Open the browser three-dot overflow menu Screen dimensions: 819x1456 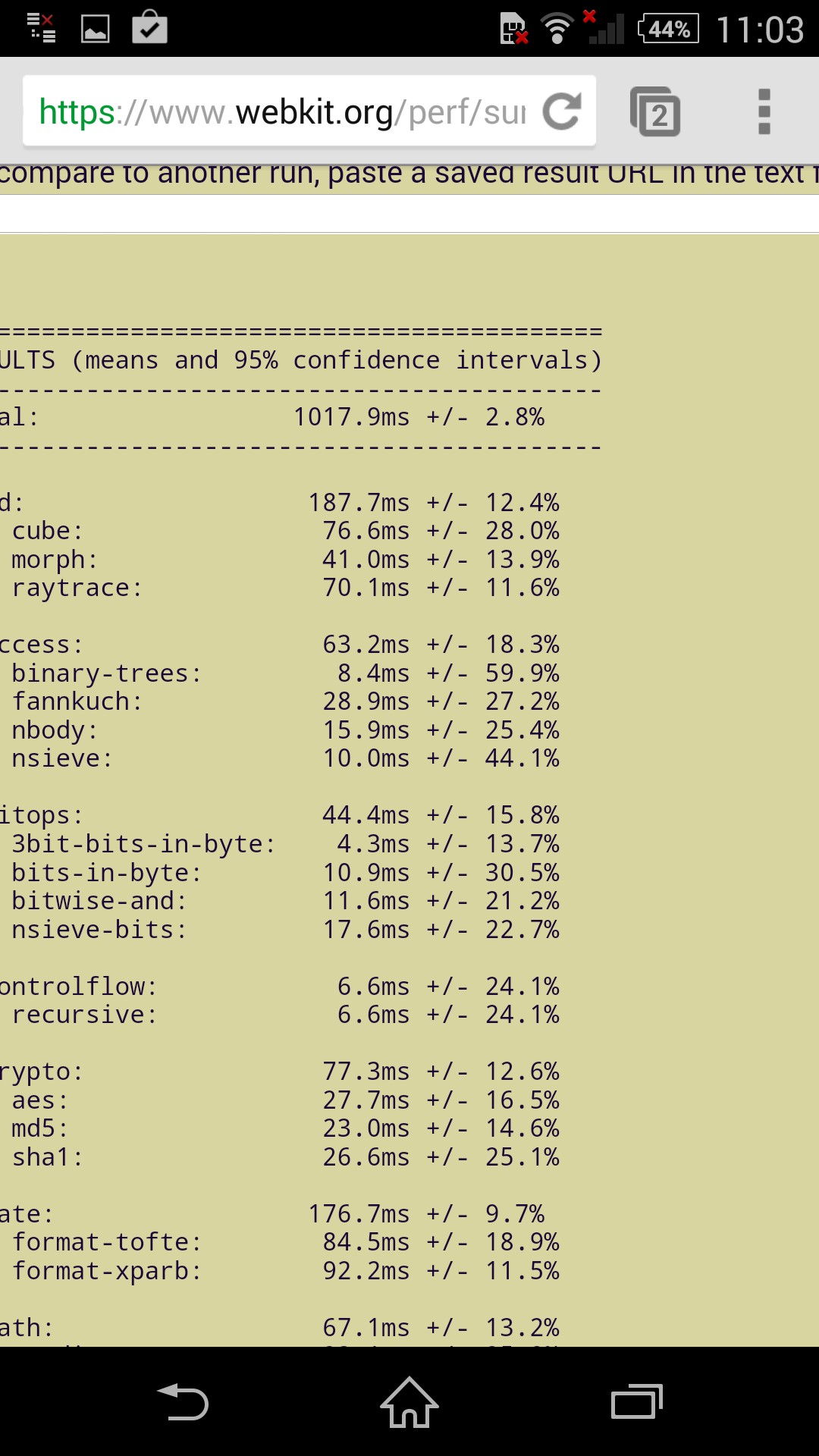764,112
